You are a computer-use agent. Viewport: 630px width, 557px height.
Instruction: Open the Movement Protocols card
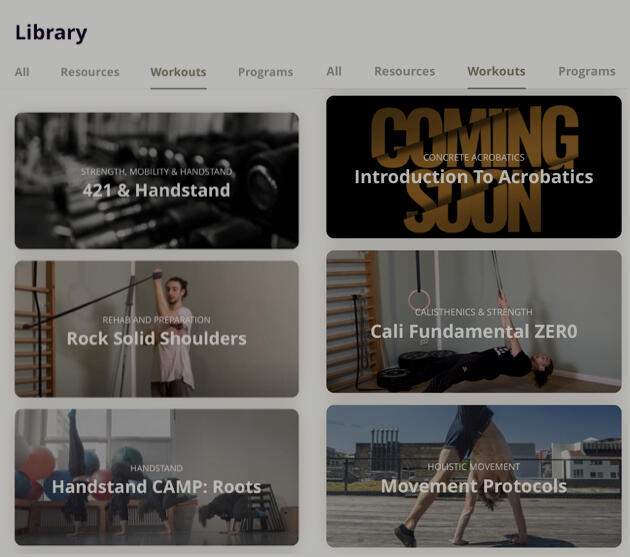pos(474,476)
